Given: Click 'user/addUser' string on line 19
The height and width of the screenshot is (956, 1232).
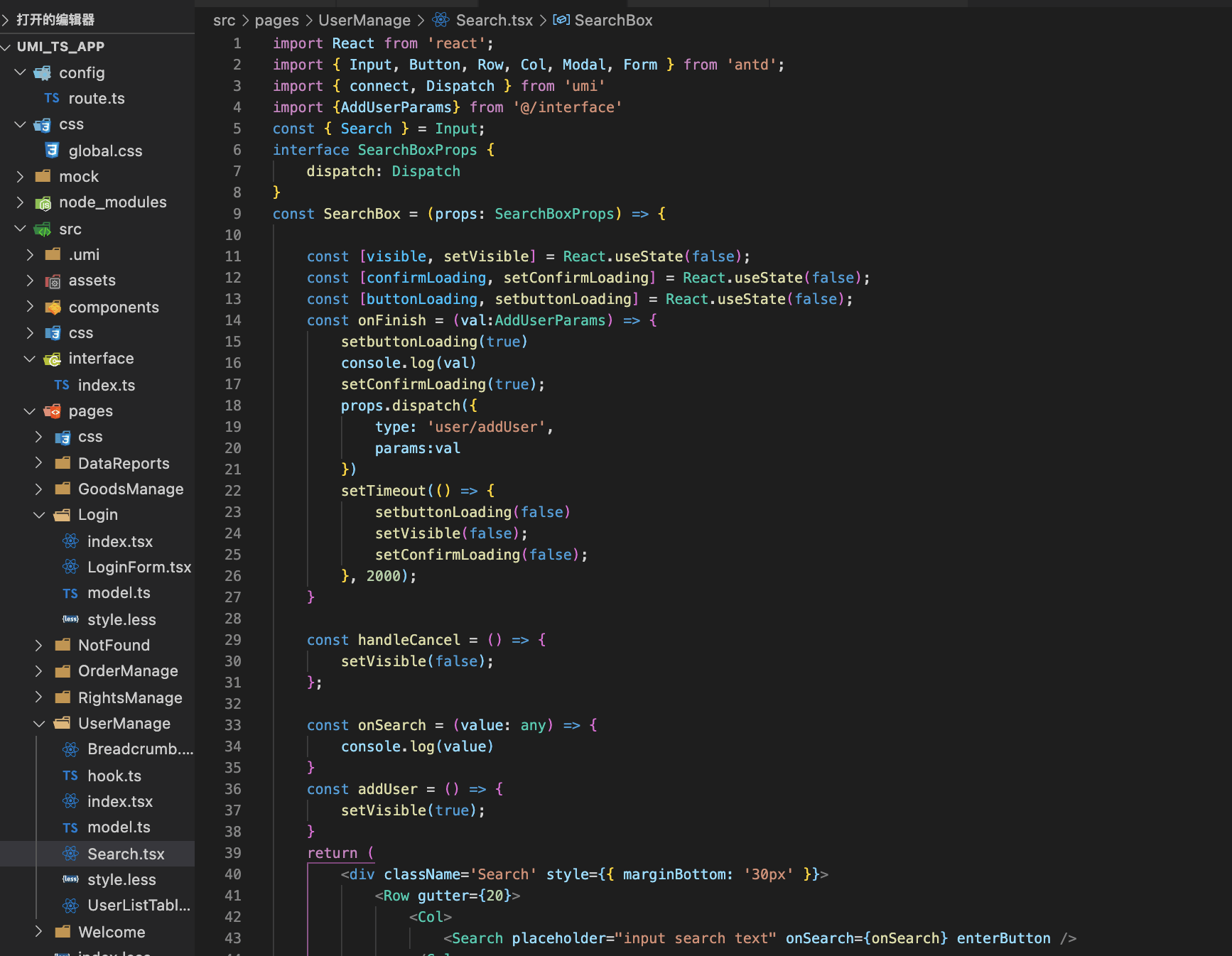Looking at the screenshot, I should coord(486,427).
